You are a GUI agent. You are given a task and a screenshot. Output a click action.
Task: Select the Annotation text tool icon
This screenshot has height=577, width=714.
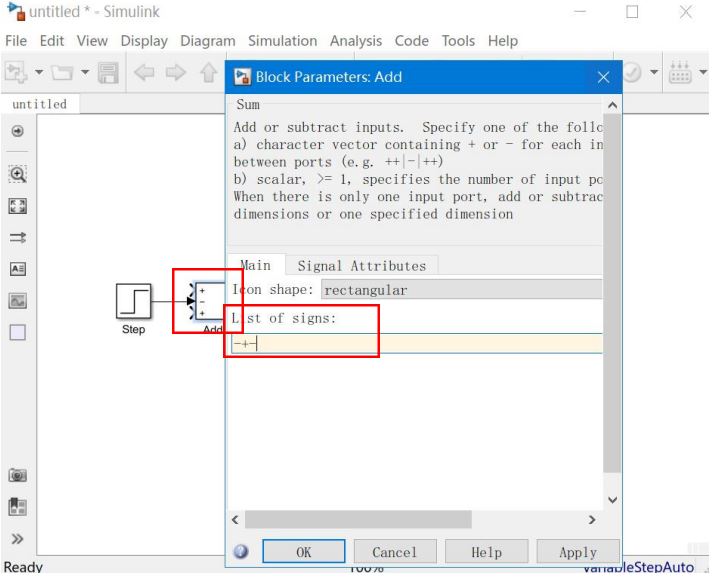17,269
